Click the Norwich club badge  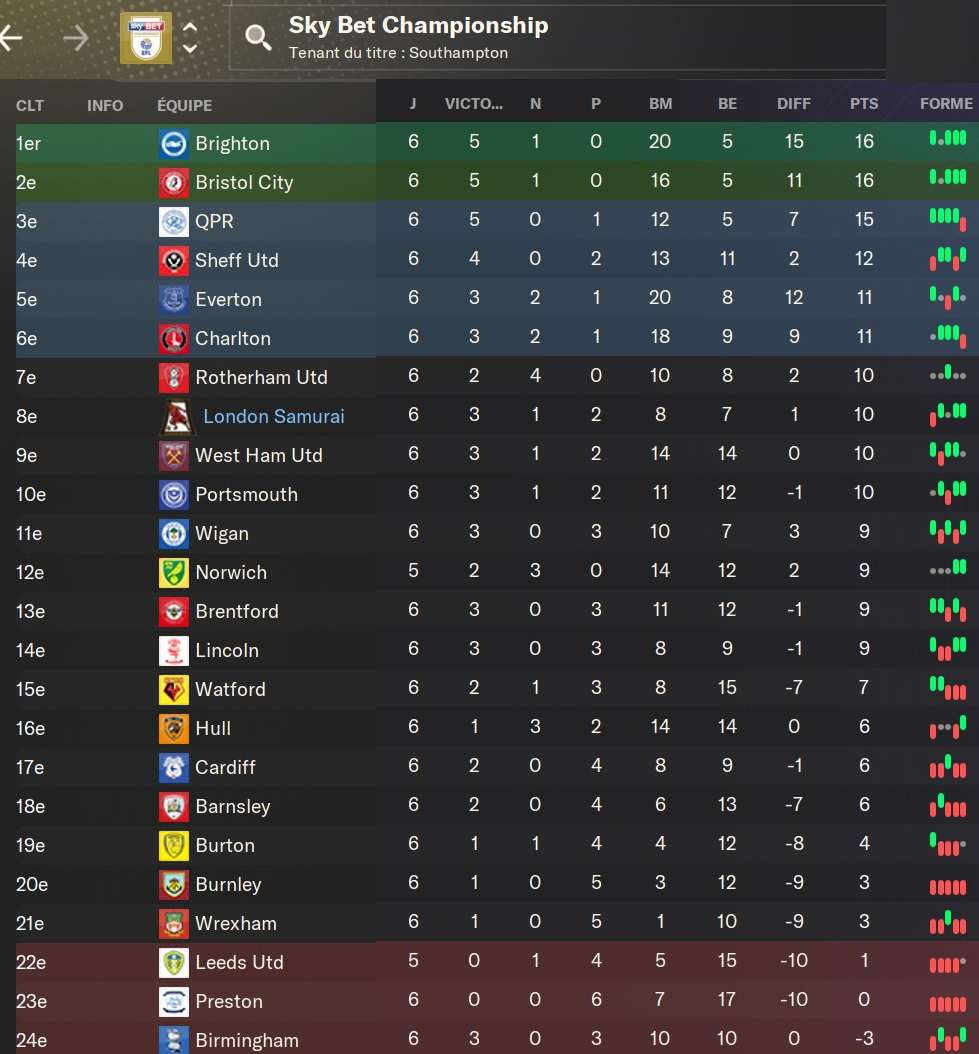click(174, 573)
